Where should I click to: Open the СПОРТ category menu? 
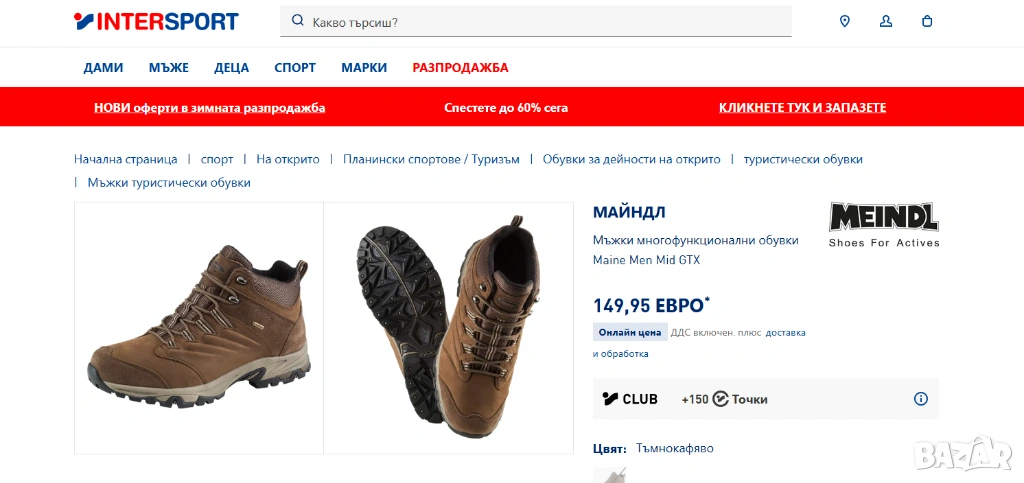[295, 68]
